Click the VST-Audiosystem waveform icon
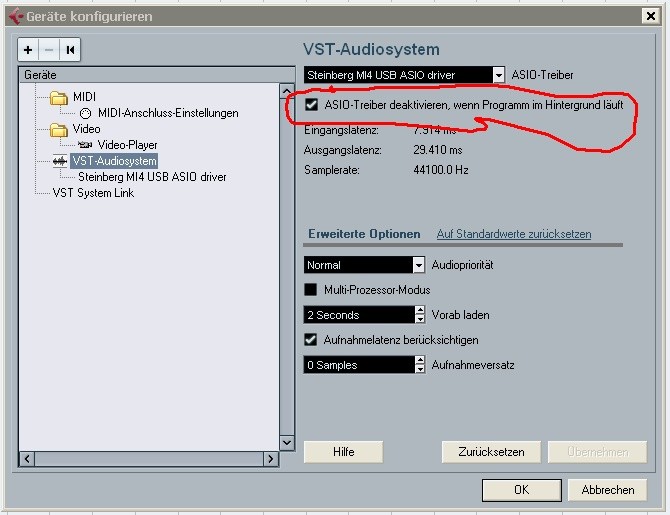 coord(60,161)
